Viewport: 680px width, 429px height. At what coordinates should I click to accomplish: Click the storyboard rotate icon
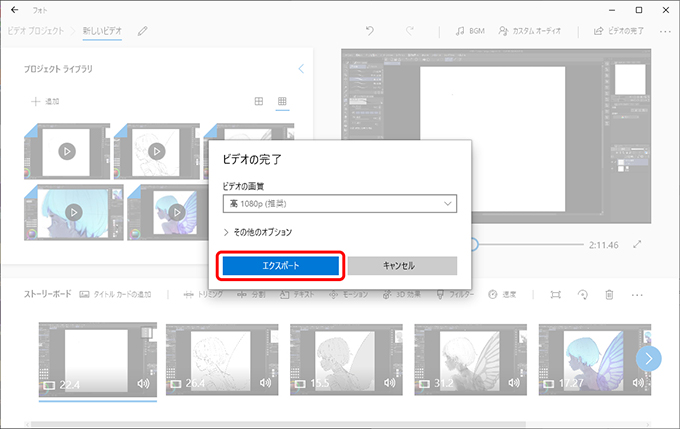pos(582,295)
